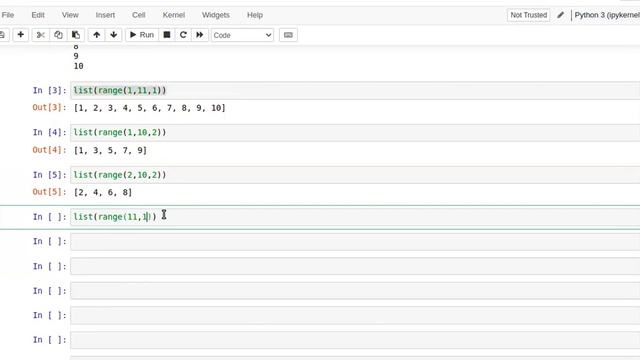
Task: Click the Not Trusted button
Action: tap(529, 15)
